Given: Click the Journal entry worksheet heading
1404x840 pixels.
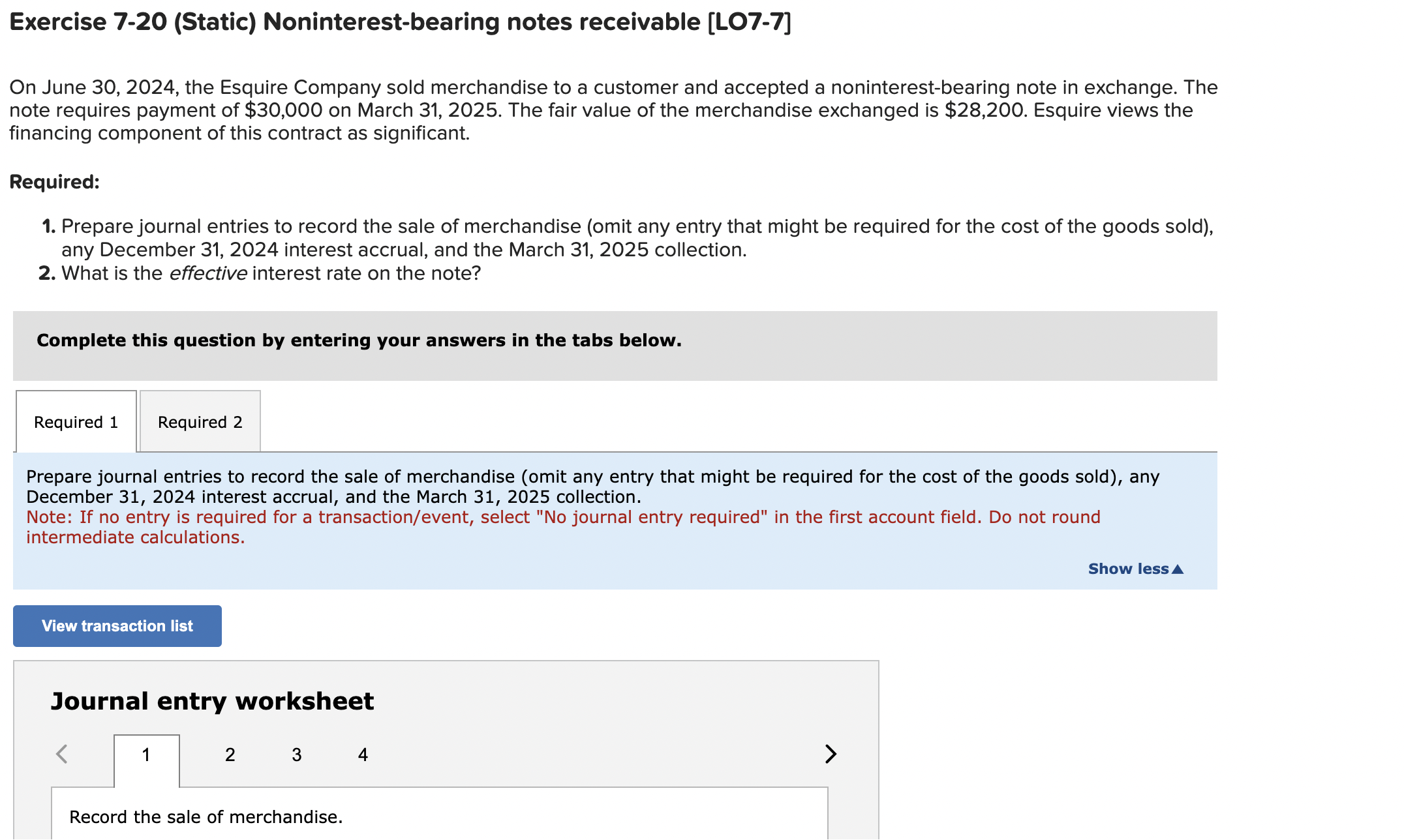Looking at the screenshot, I should [x=213, y=700].
